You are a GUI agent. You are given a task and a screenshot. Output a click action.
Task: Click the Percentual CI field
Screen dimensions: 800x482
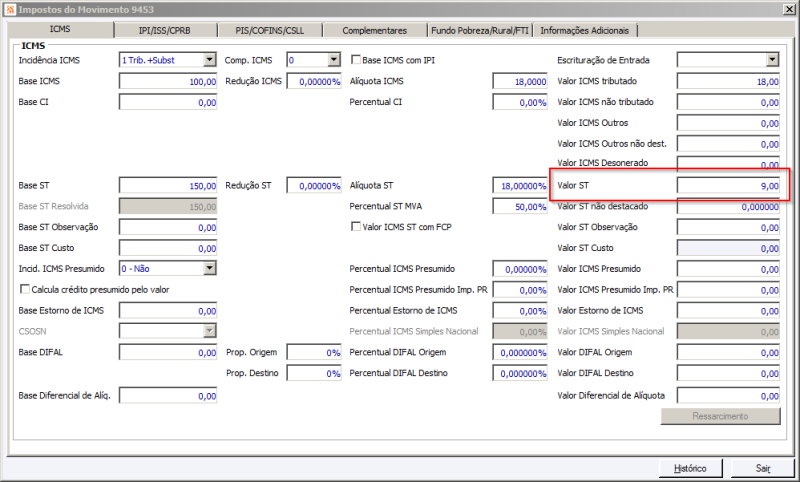pos(520,102)
